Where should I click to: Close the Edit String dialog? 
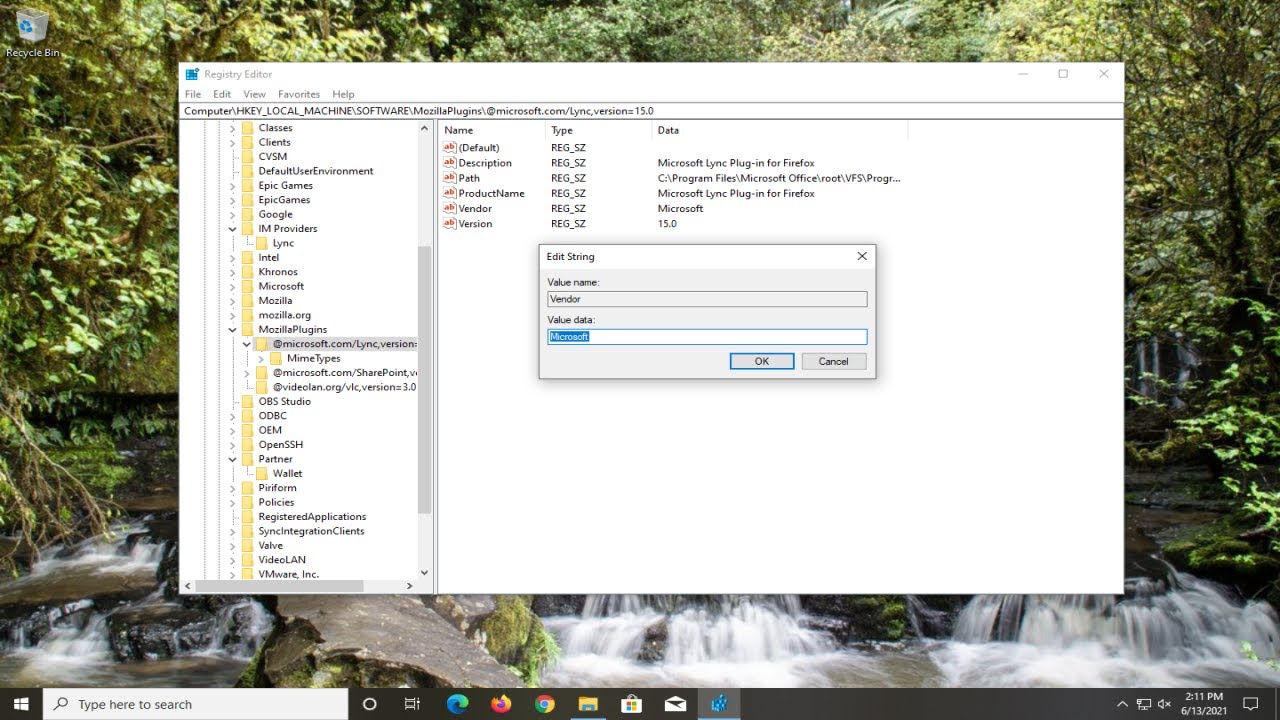pyautogui.click(x=862, y=257)
